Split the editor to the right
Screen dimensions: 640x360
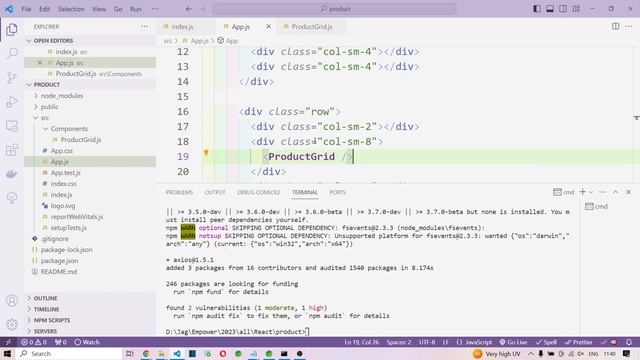click(616, 27)
